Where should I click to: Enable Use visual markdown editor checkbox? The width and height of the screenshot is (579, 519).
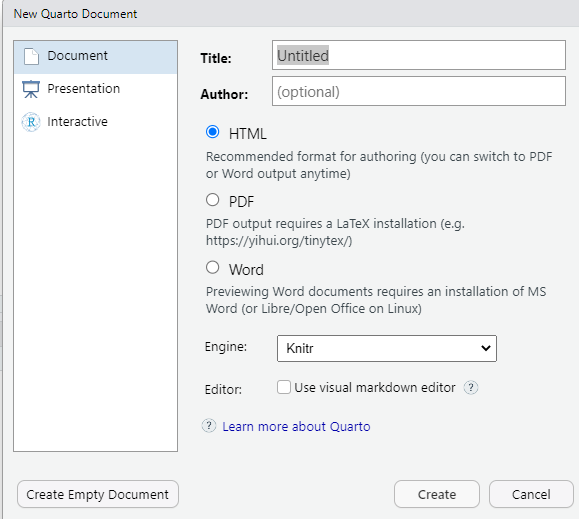click(284, 387)
